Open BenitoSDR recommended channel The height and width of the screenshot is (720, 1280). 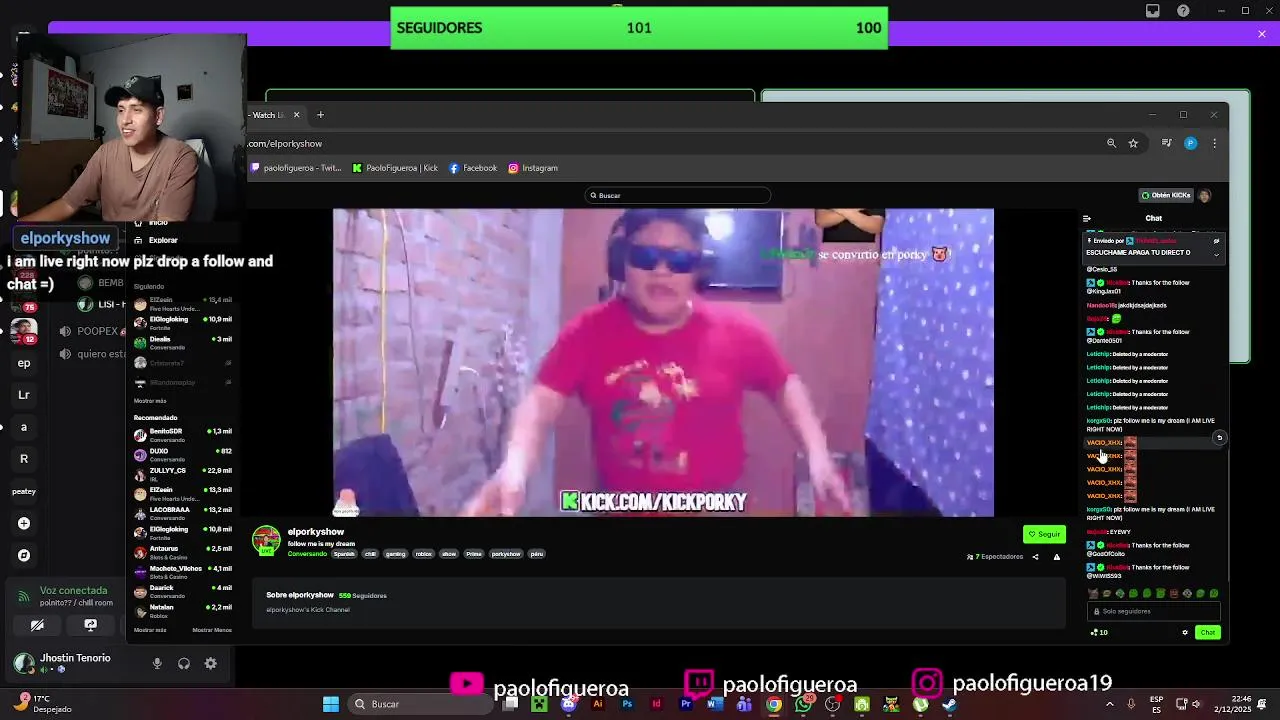183,435
